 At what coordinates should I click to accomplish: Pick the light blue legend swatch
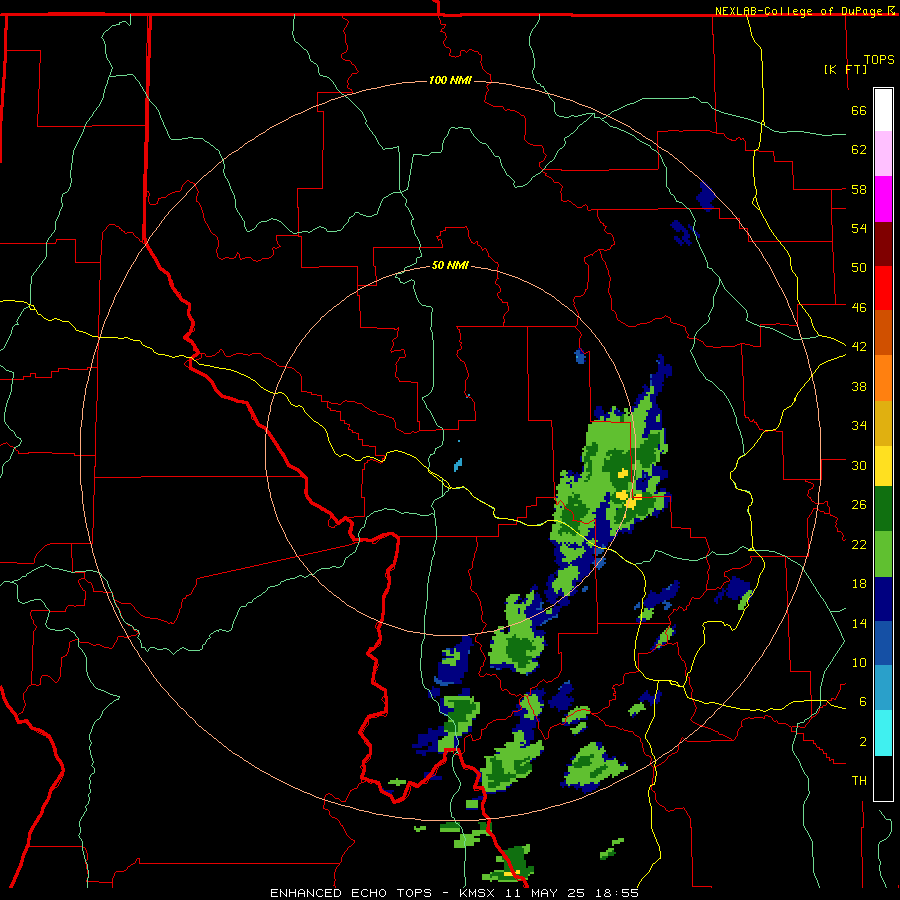(x=883, y=688)
